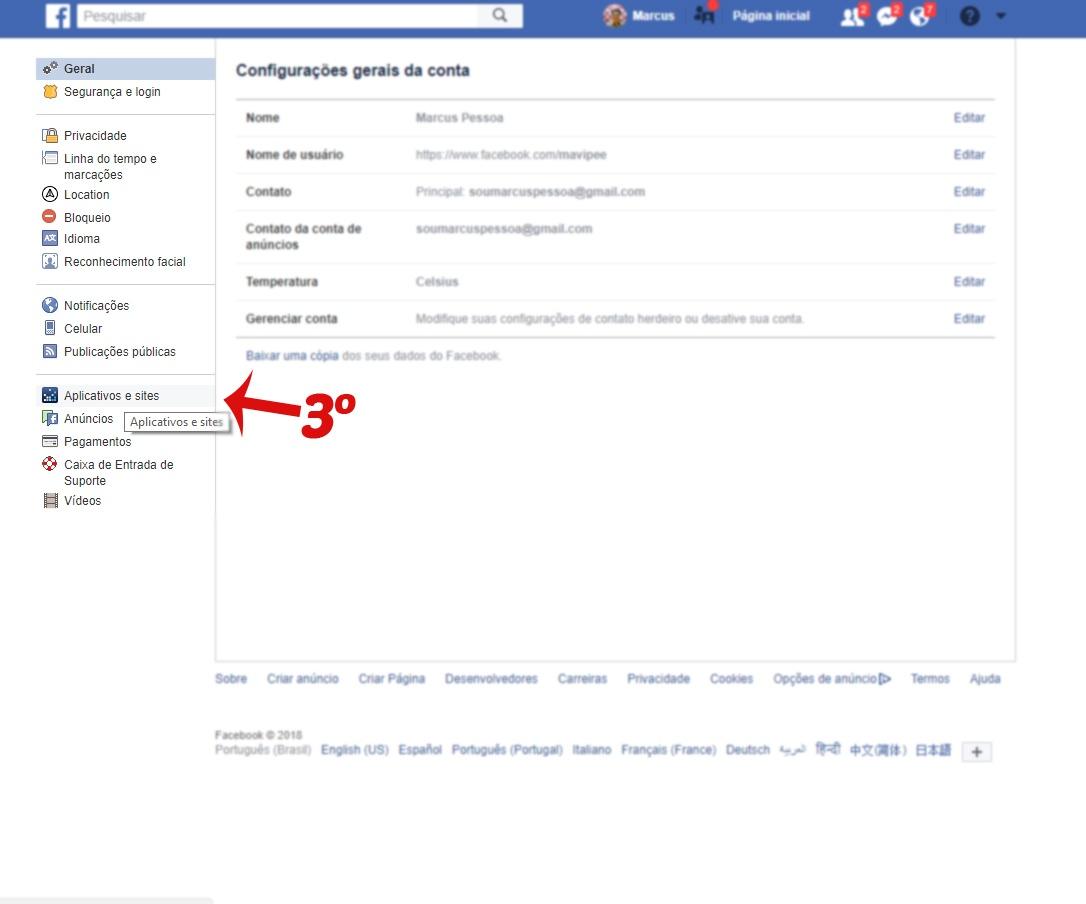Open Criar Página footer link
Screen dimensions: 1086x904
391,678
